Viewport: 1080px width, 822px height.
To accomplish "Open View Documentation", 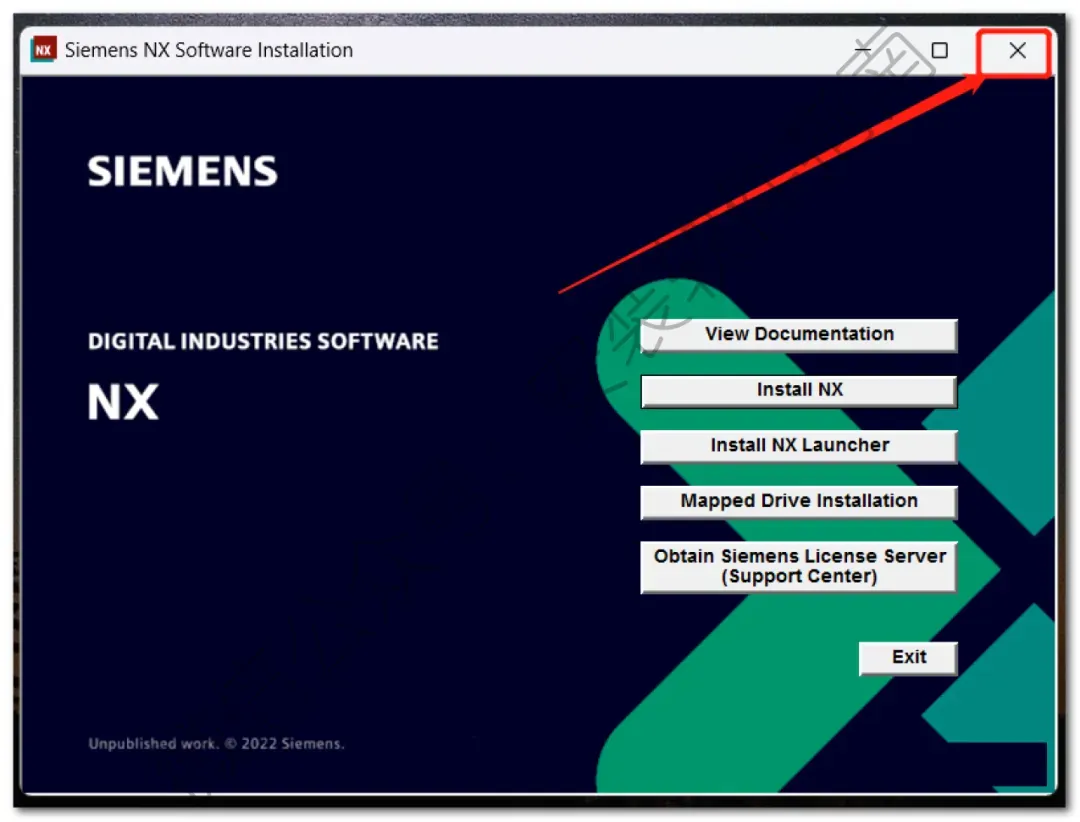I will [x=798, y=335].
